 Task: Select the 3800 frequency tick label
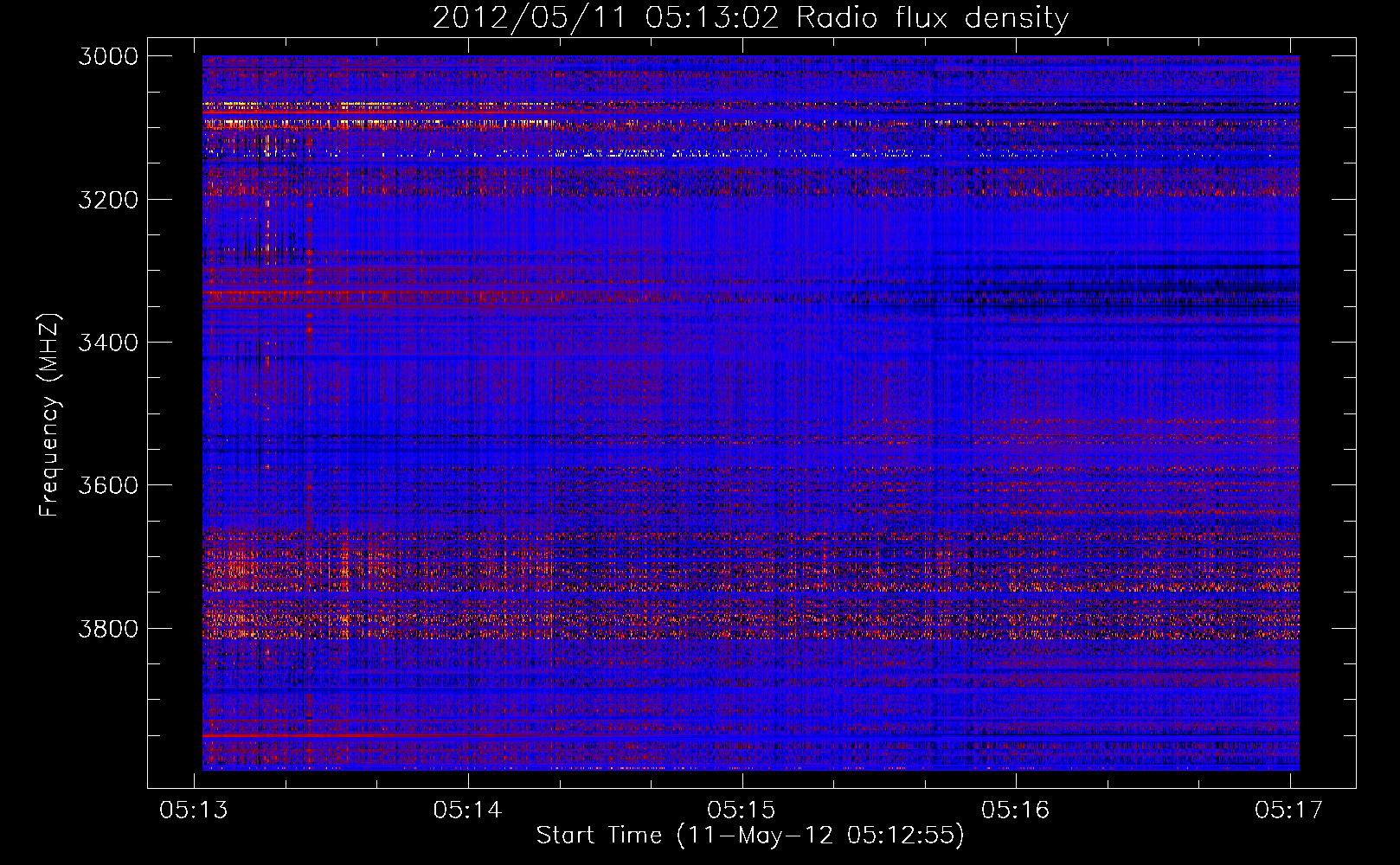point(108,628)
